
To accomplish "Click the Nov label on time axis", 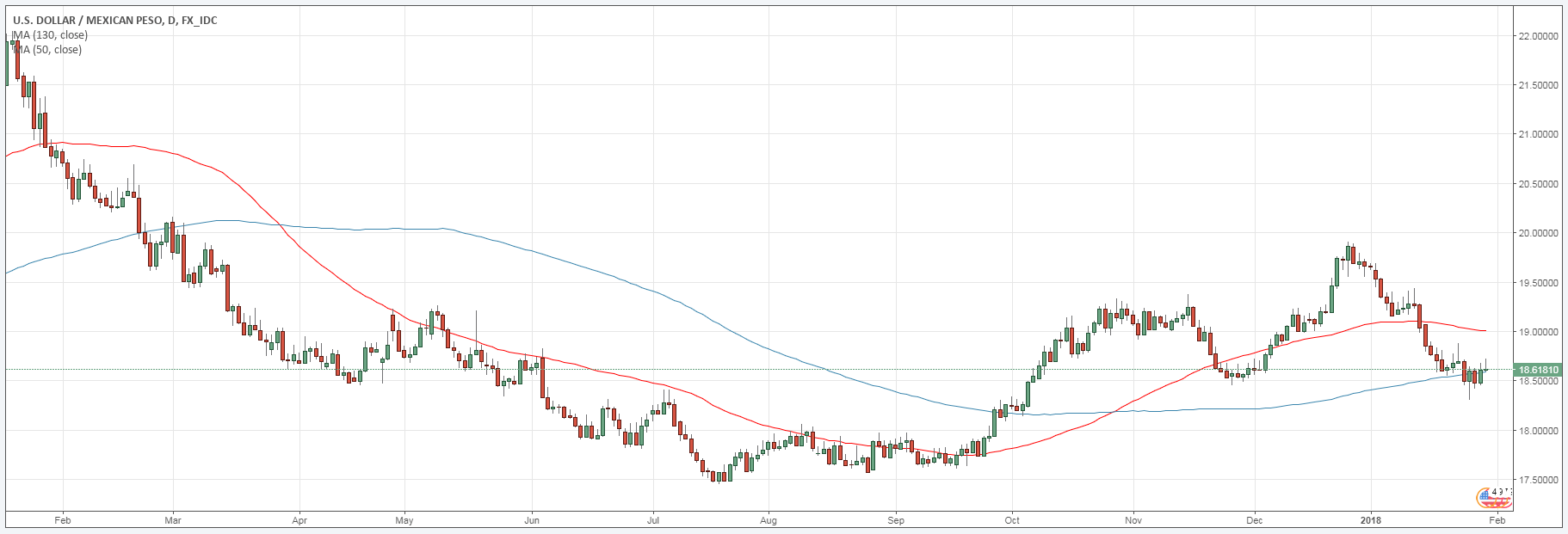I will click(x=1133, y=520).
